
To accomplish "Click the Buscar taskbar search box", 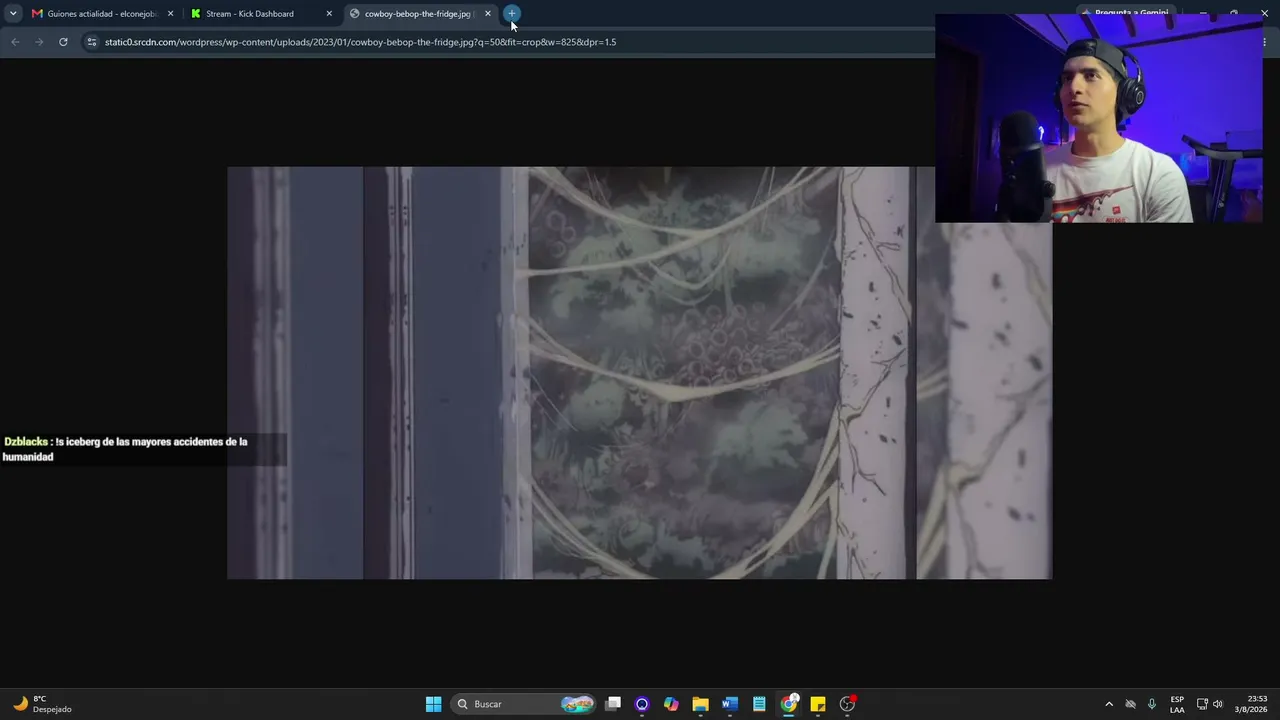I will tap(524, 704).
